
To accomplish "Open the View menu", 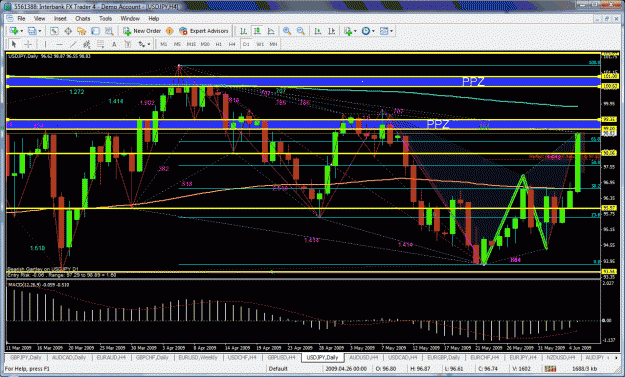I will 39,18.
